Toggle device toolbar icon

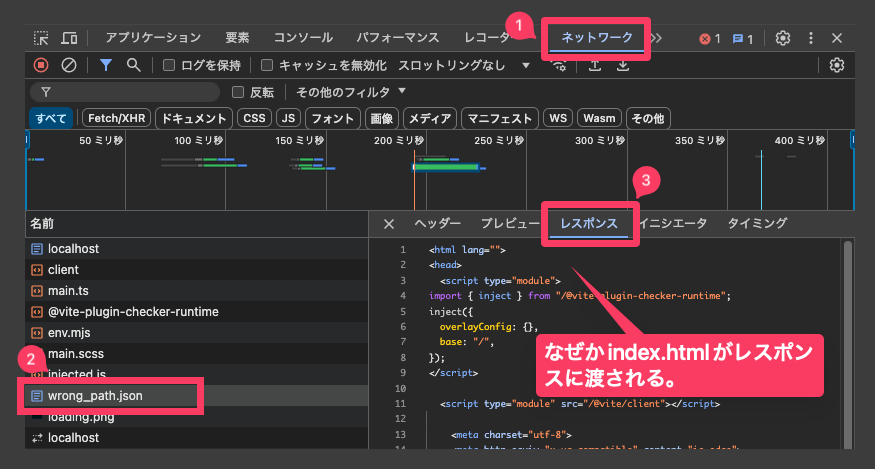69,38
